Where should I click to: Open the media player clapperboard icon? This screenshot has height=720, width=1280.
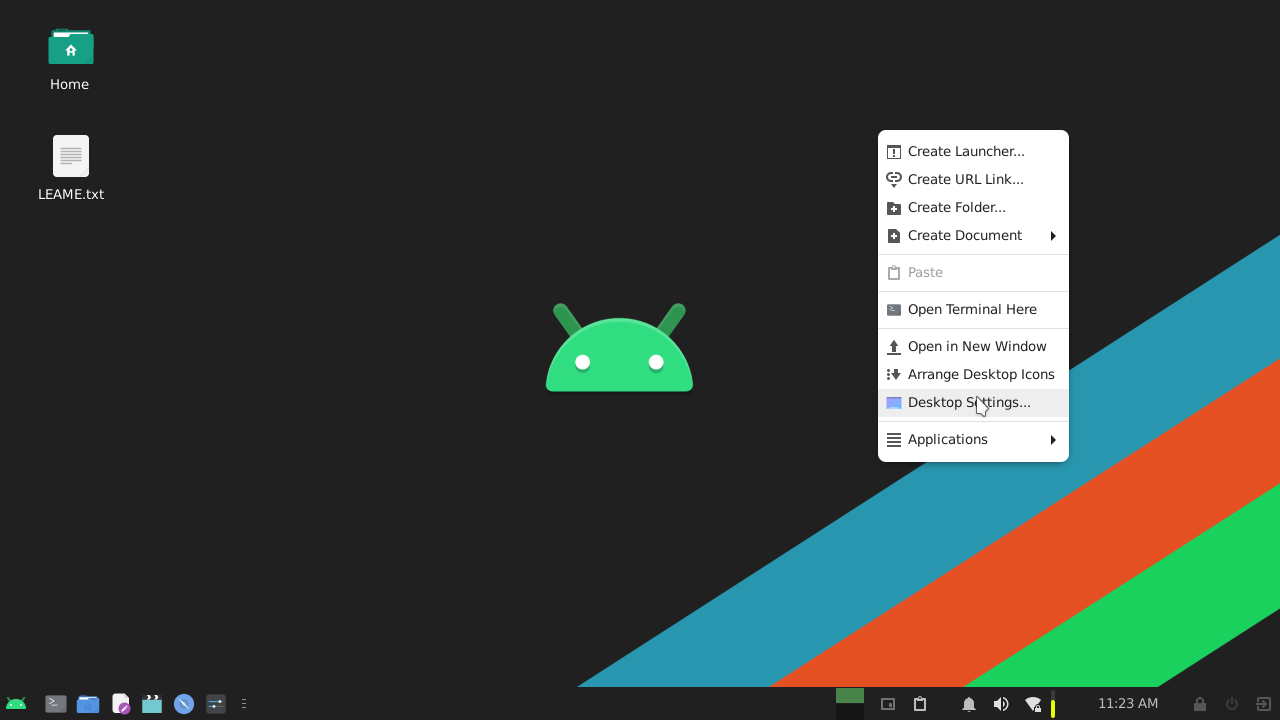coord(152,704)
